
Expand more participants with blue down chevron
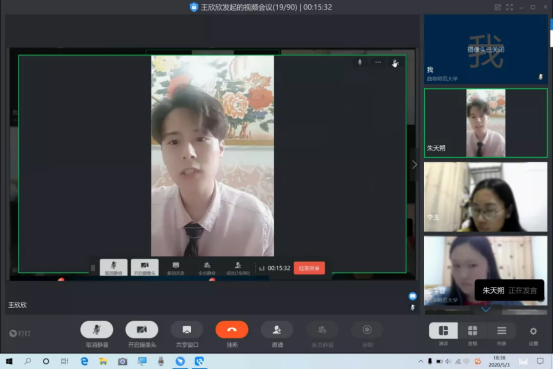click(x=486, y=310)
